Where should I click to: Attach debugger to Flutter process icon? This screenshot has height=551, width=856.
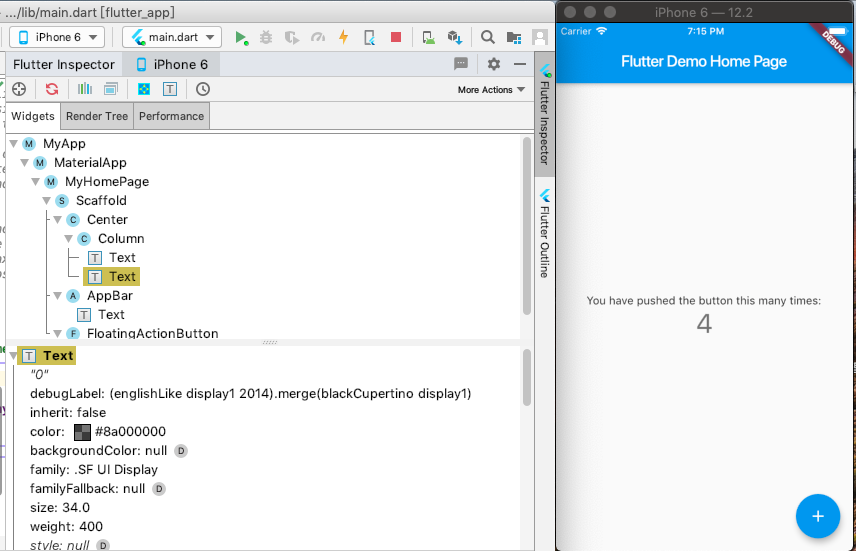[370, 37]
